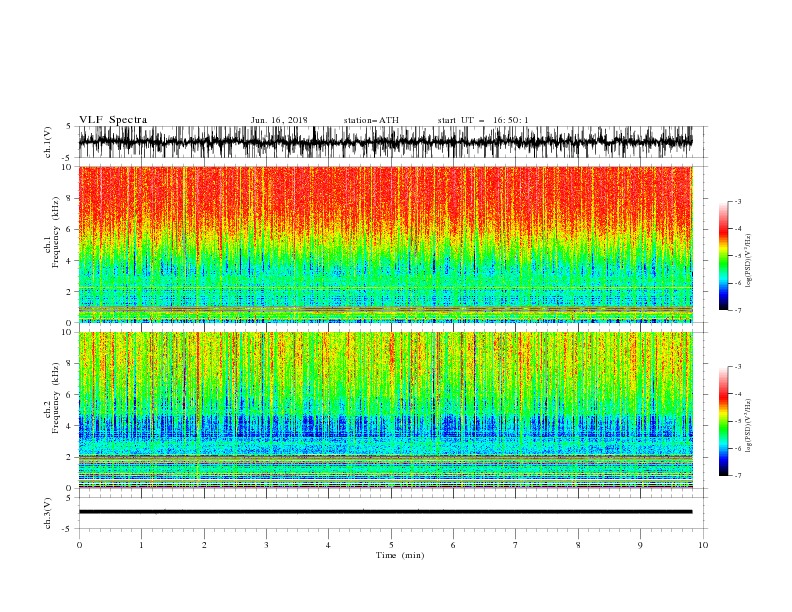Screen dimensions: 792x612
Task: Click the lower color bar's log(PSD) label
Action: pos(749,425)
